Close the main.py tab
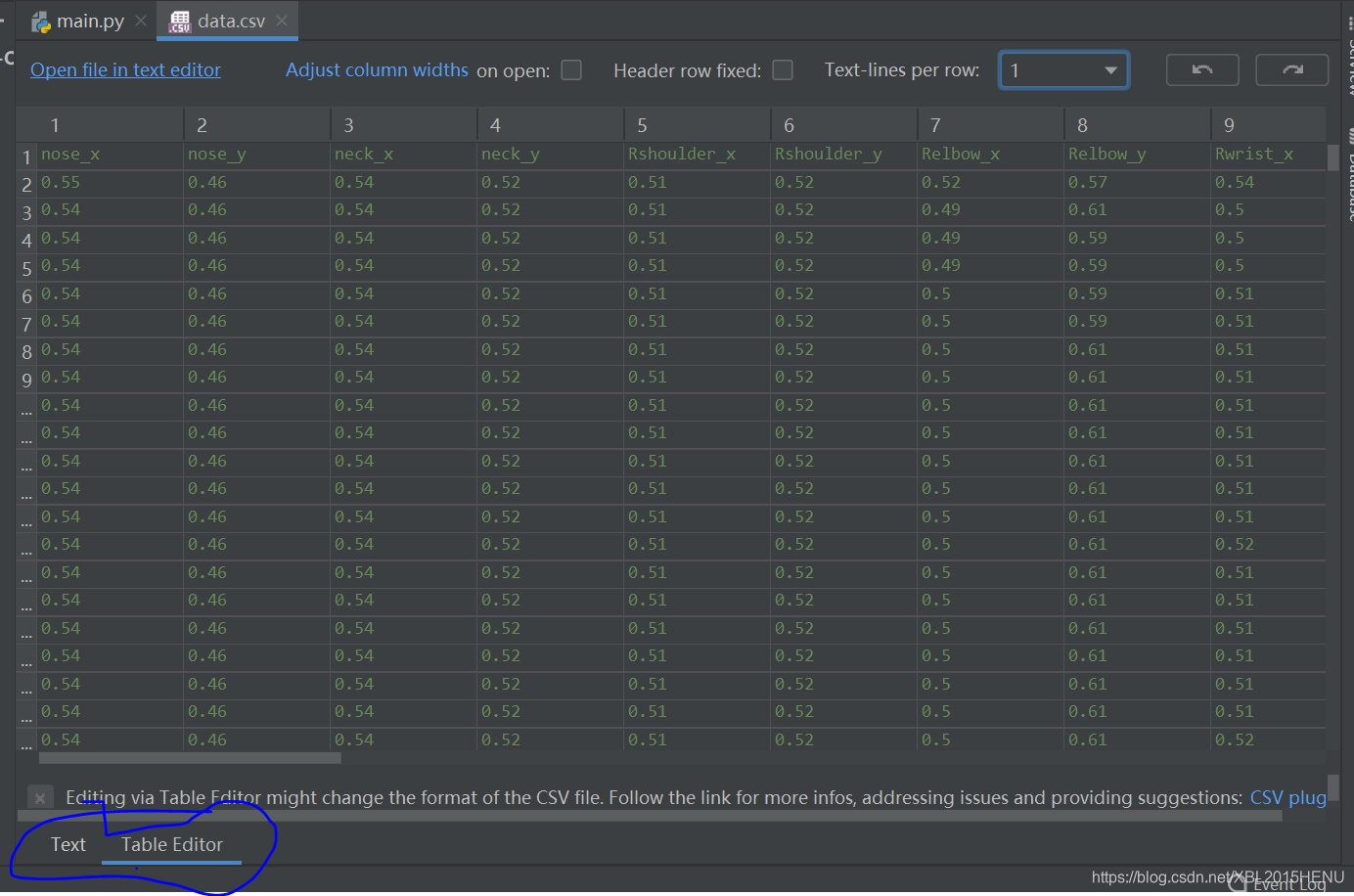 tap(141, 21)
